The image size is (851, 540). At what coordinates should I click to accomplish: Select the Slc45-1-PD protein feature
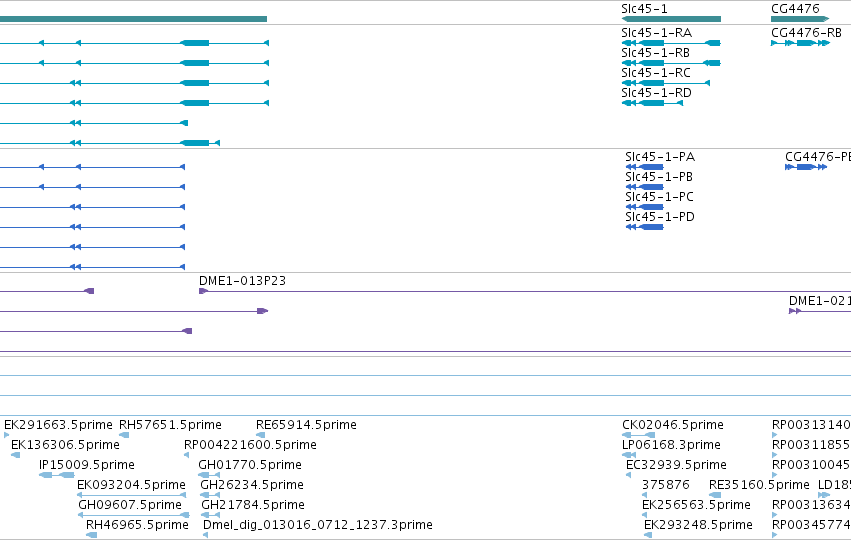coord(645,227)
